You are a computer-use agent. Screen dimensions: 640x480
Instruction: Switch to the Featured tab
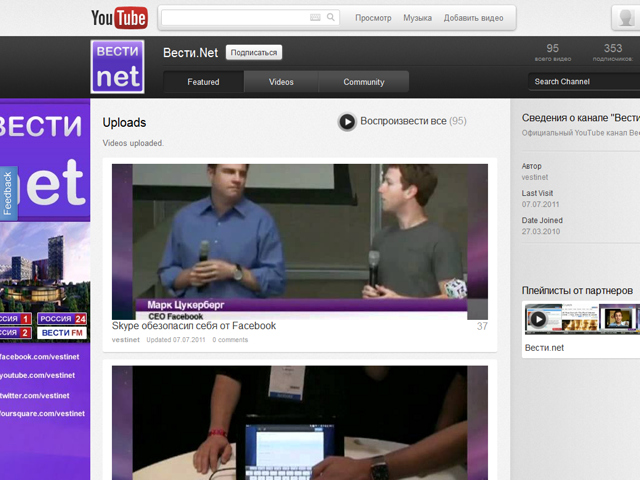pos(203,82)
